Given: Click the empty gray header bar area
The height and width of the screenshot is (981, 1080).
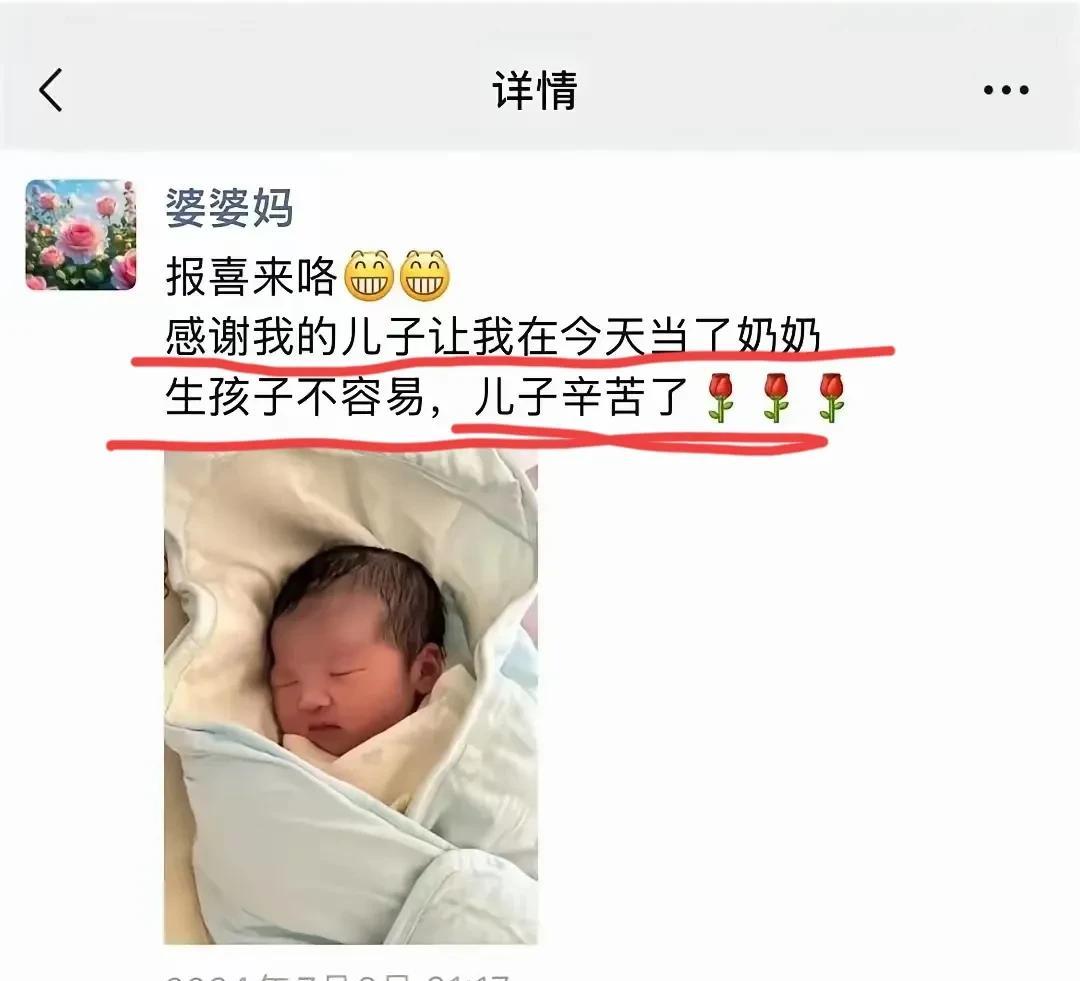Looking at the screenshot, I should [x=792, y=90].
